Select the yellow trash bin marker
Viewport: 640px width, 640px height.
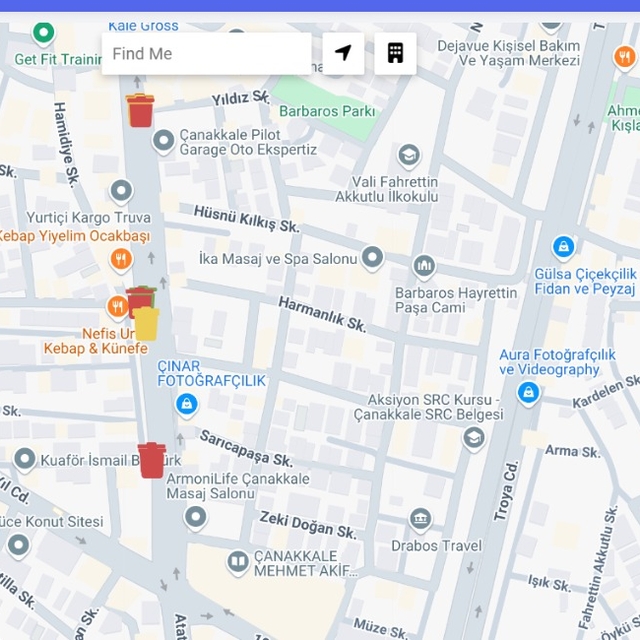pyautogui.click(x=147, y=324)
